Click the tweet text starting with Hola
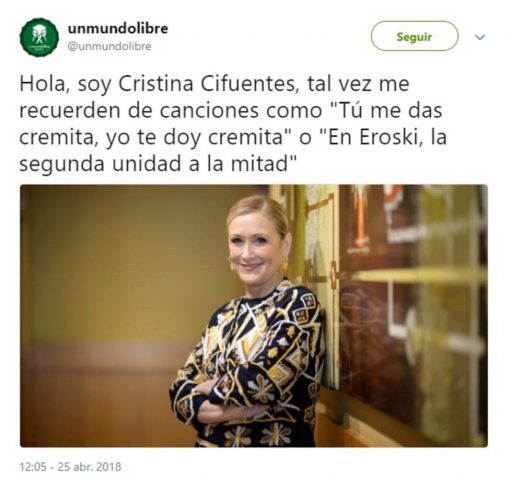The width and height of the screenshot is (512, 480). (233, 124)
